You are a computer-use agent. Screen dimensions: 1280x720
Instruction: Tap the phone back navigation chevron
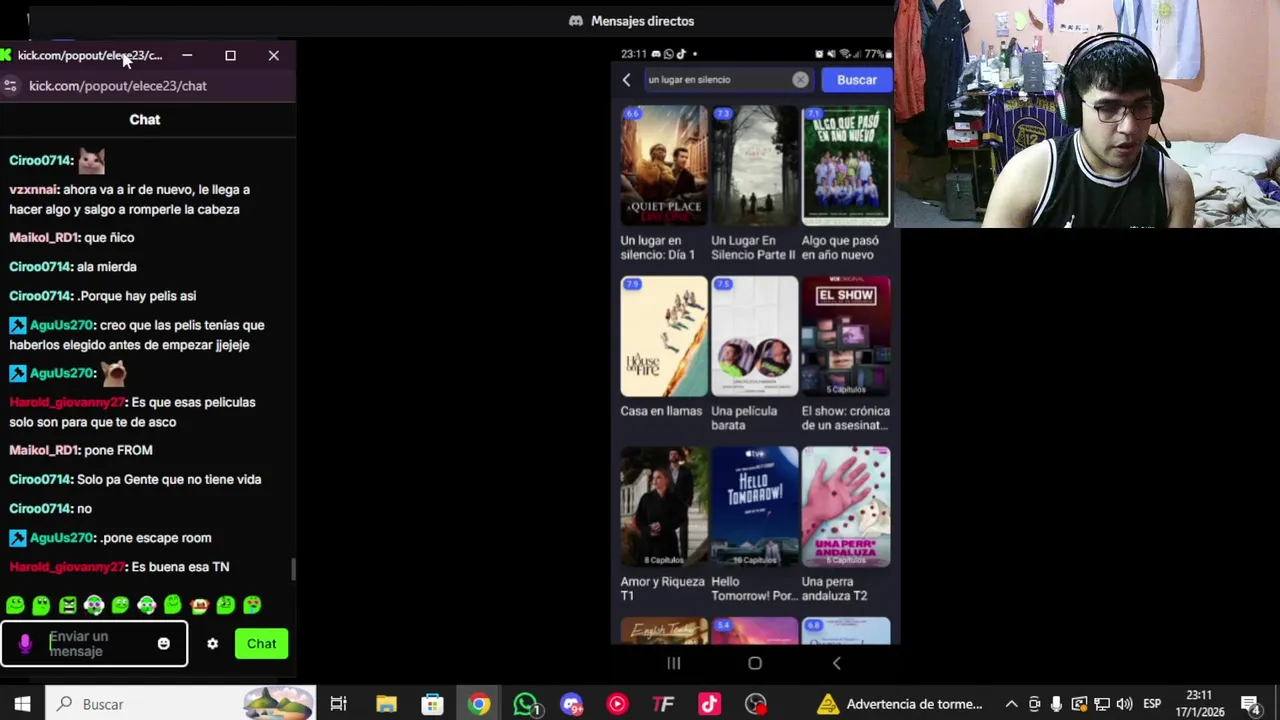point(837,663)
